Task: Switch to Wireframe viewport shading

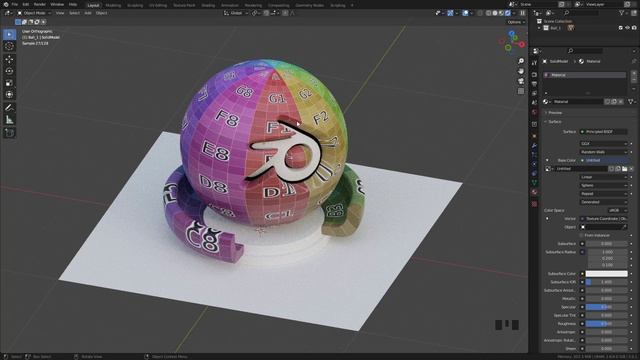Action: coord(489,13)
